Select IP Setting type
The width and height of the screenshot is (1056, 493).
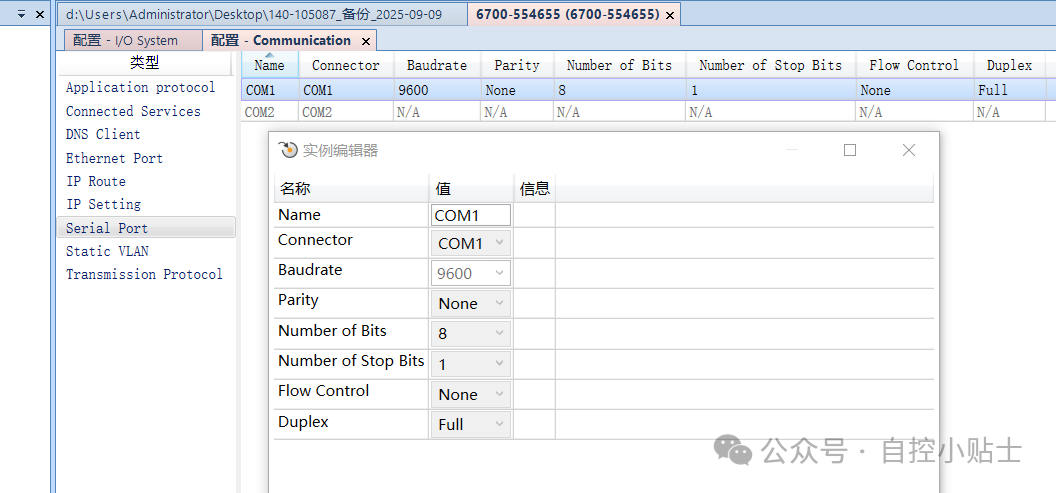(103, 204)
